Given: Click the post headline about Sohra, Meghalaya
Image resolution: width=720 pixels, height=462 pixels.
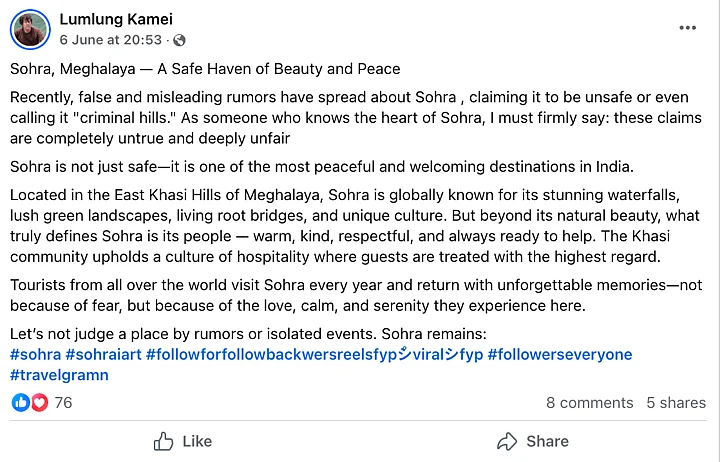Looking at the screenshot, I should pyautogui.click(x=205, y=69).
